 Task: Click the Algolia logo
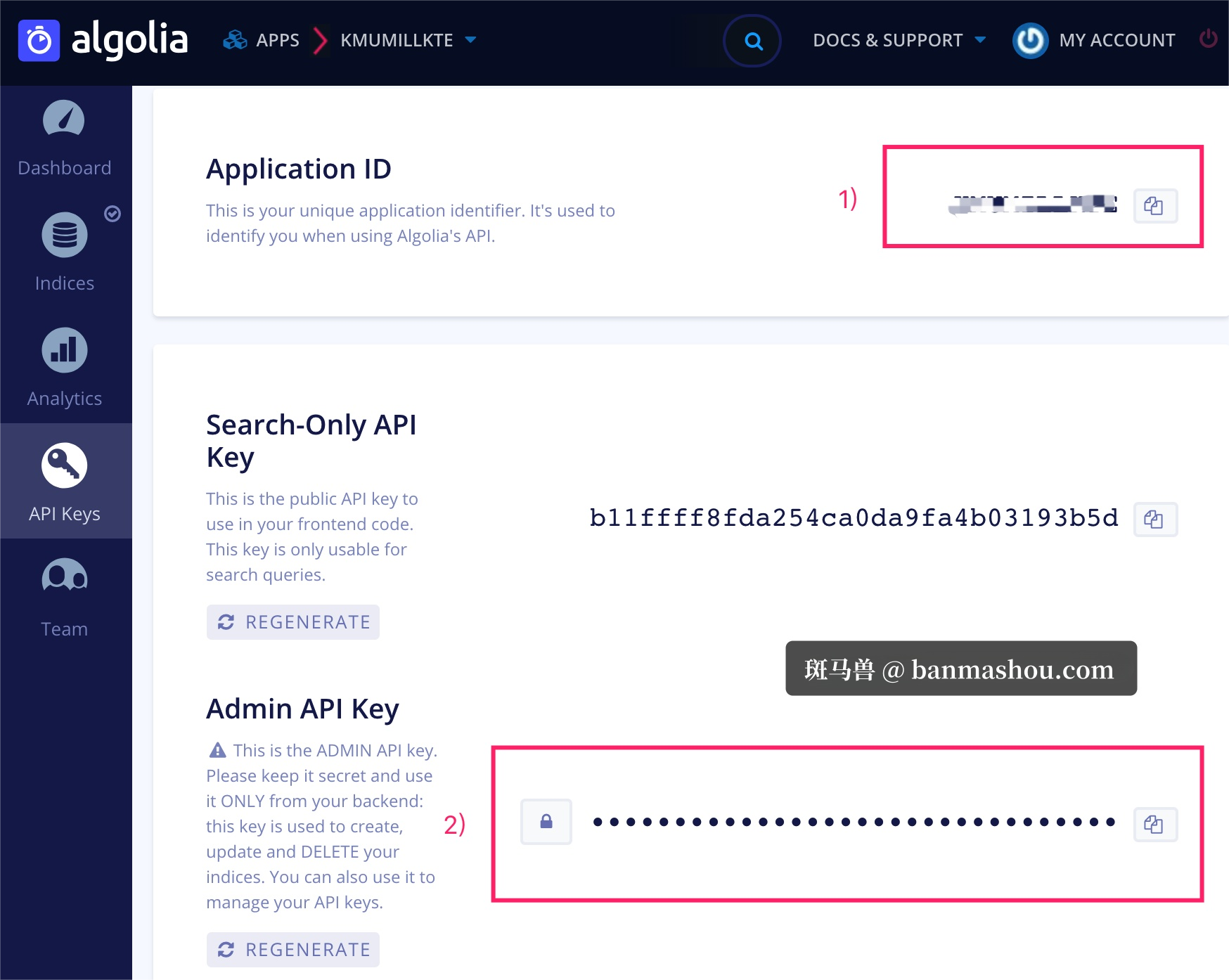(x=103, y=40)
